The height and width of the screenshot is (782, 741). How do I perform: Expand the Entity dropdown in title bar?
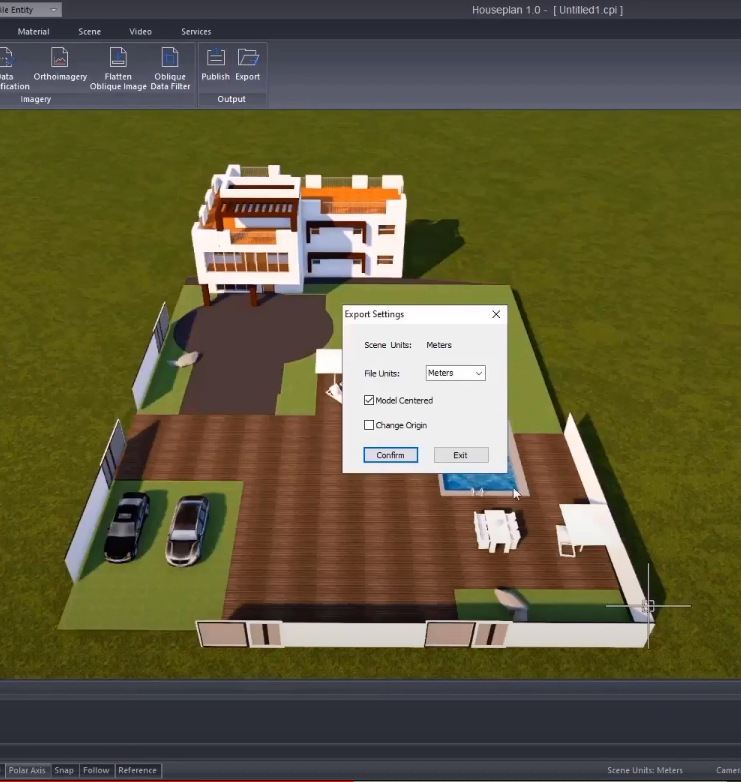pos(53,10)
